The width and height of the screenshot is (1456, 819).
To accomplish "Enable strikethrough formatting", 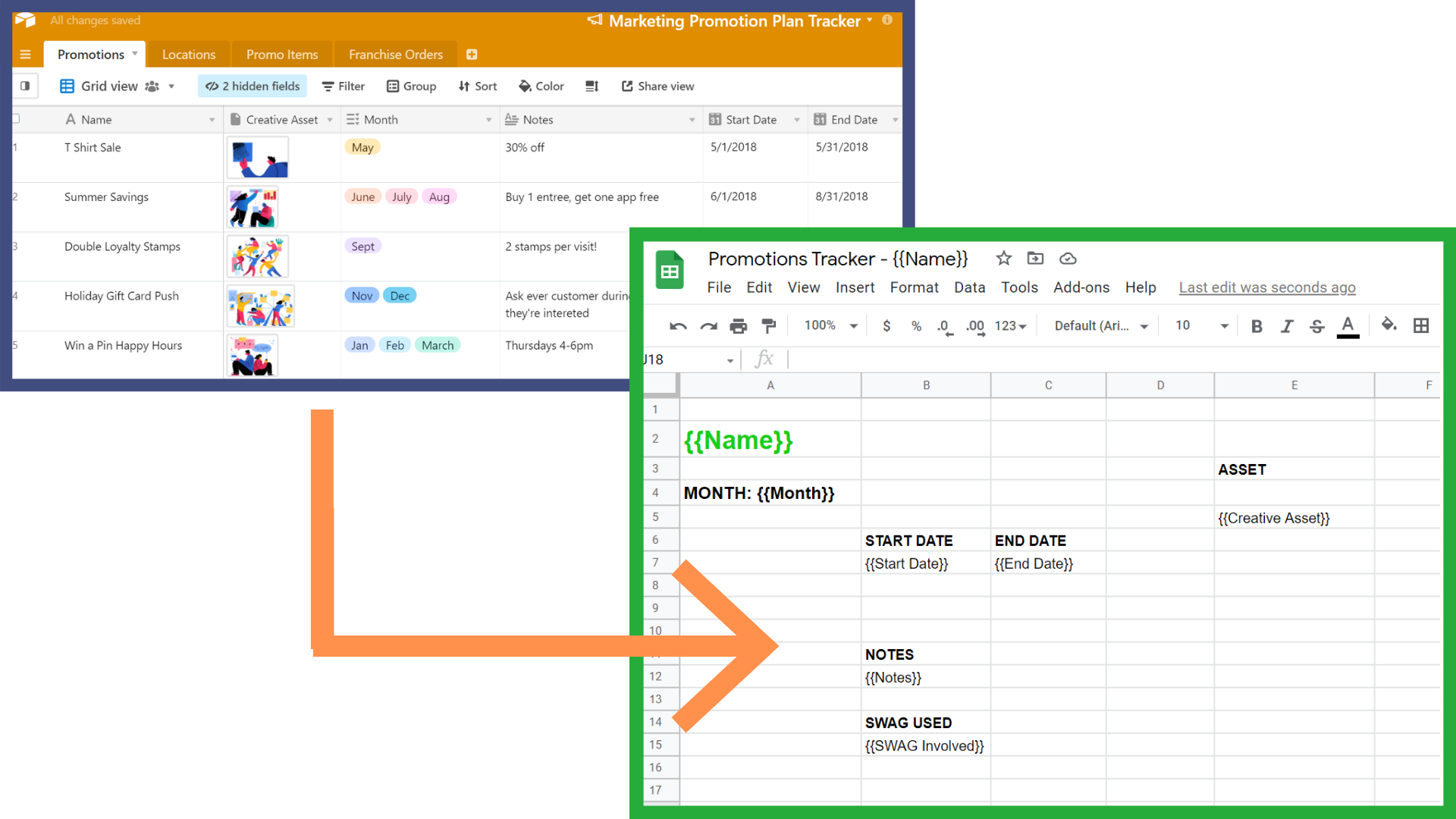I will (x=1317, y=325).
